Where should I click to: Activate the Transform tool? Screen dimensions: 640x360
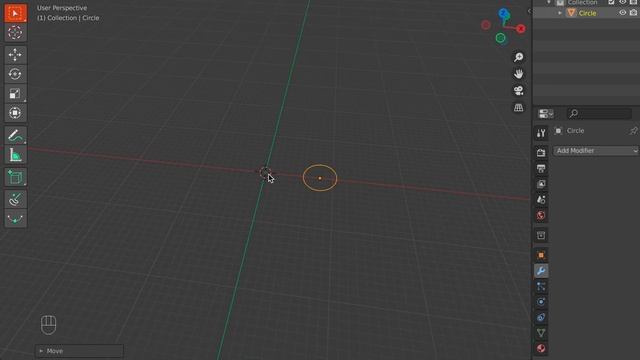coord(16,113)
